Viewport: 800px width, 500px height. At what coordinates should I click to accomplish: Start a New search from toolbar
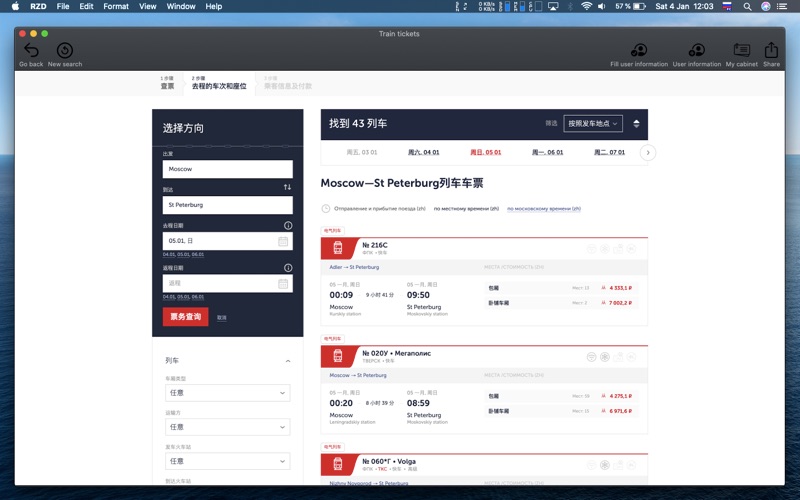point(65,51)
